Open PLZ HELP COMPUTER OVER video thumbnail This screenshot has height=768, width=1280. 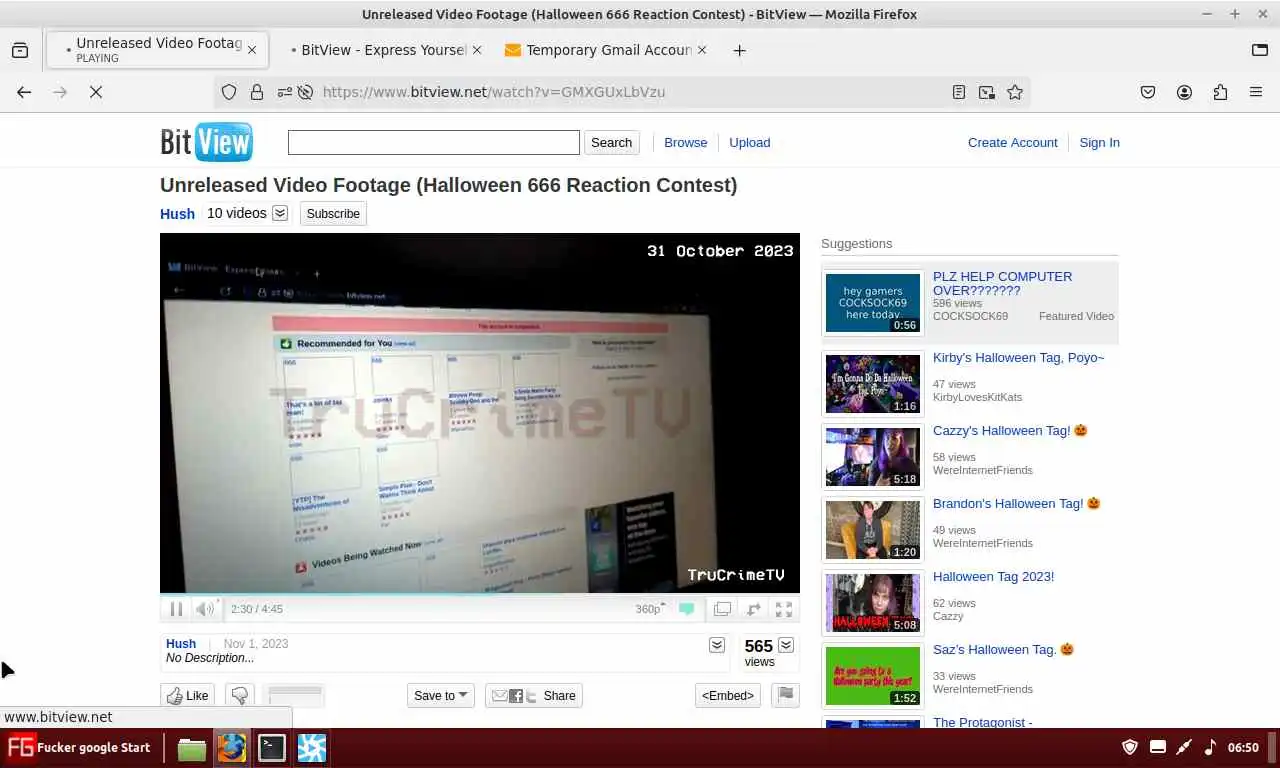click(873, 302)
